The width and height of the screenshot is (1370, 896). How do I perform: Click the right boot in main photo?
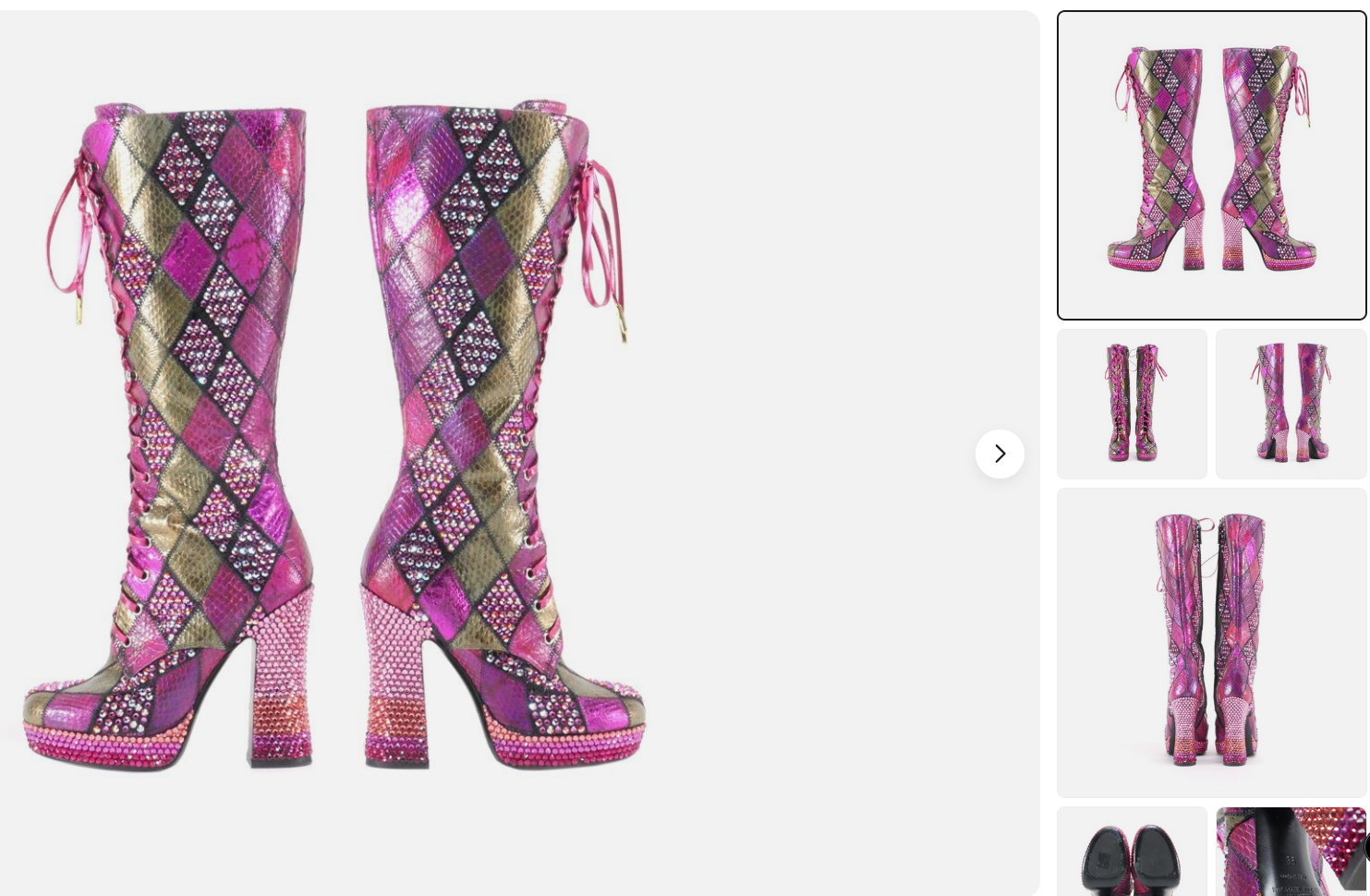(x=503, y=434)
